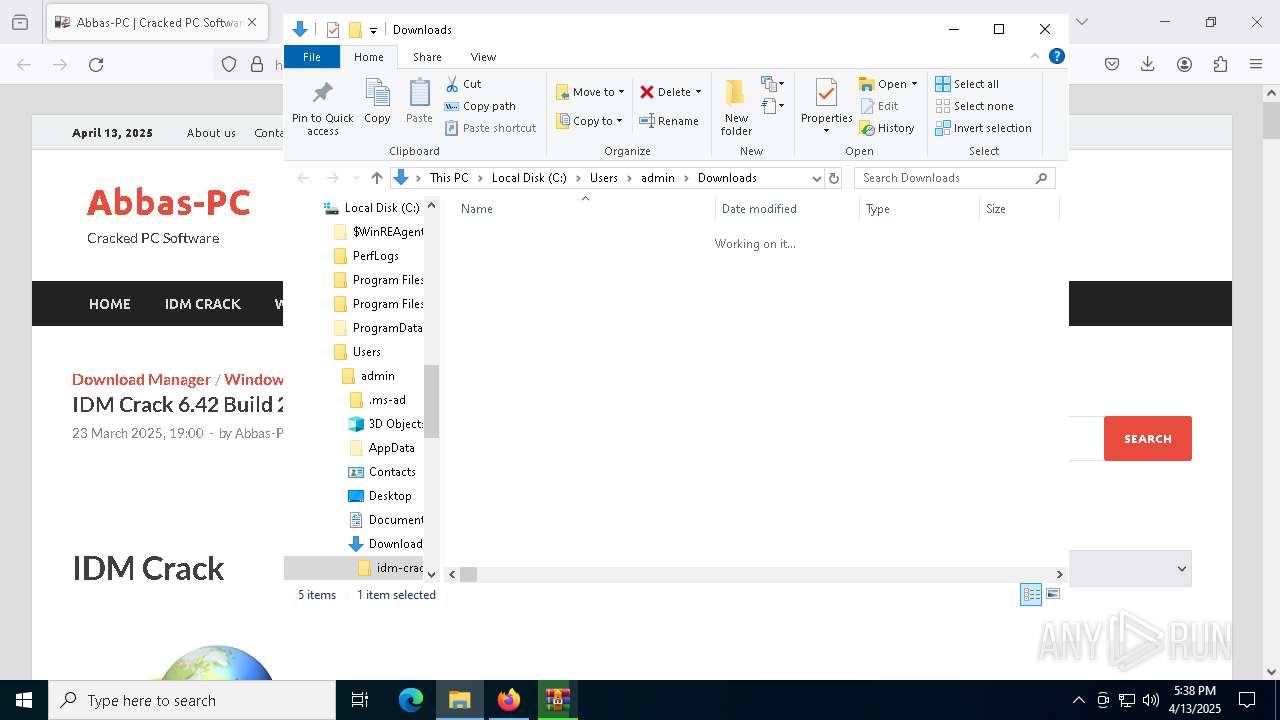The height and width of the screenshot is (720, 1280).
Task: Click the Copy icon in the Clipboard group
Action: click(377, 102)
